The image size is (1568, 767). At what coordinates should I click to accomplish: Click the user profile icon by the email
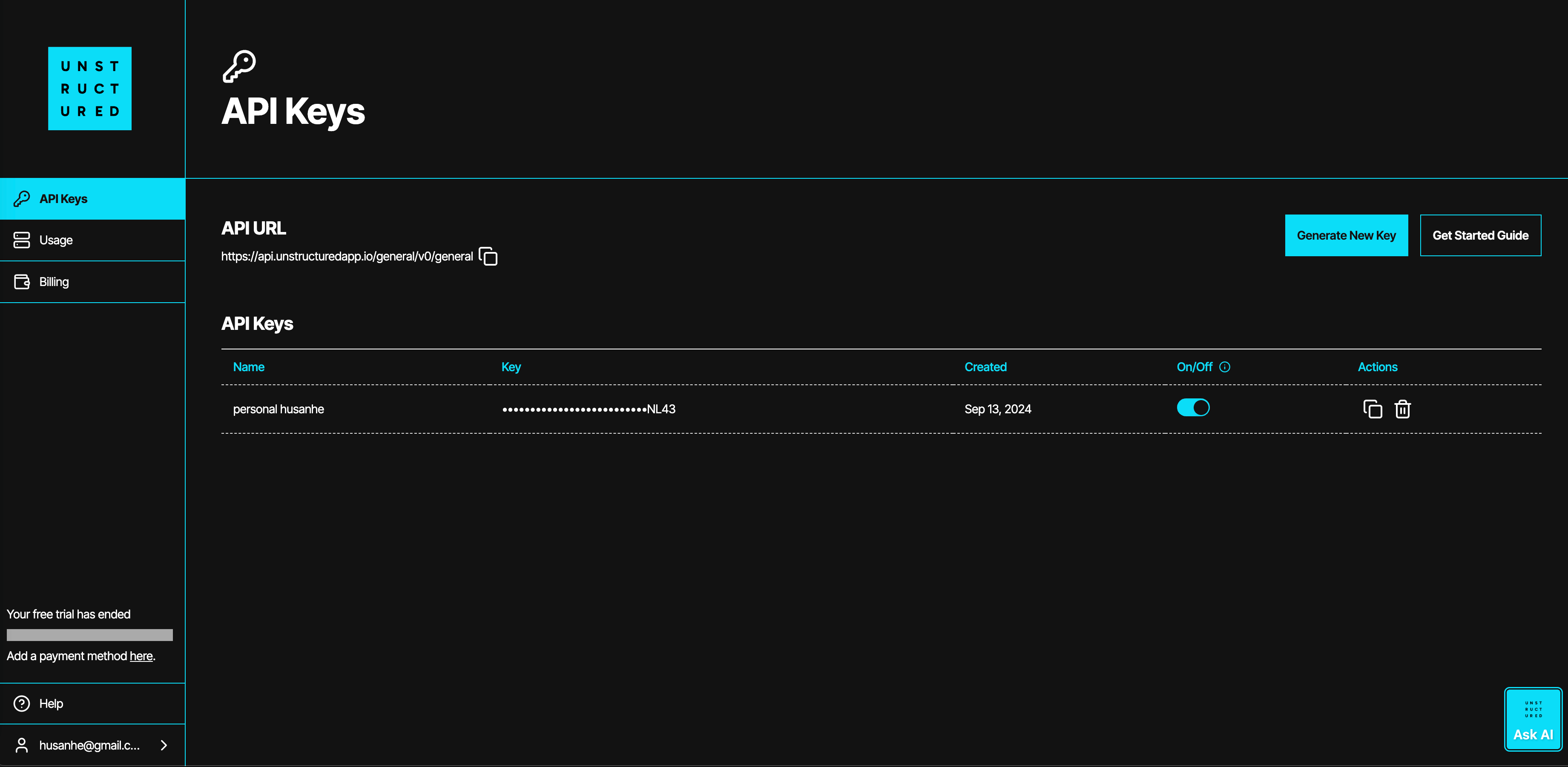[x=22, y=745]
